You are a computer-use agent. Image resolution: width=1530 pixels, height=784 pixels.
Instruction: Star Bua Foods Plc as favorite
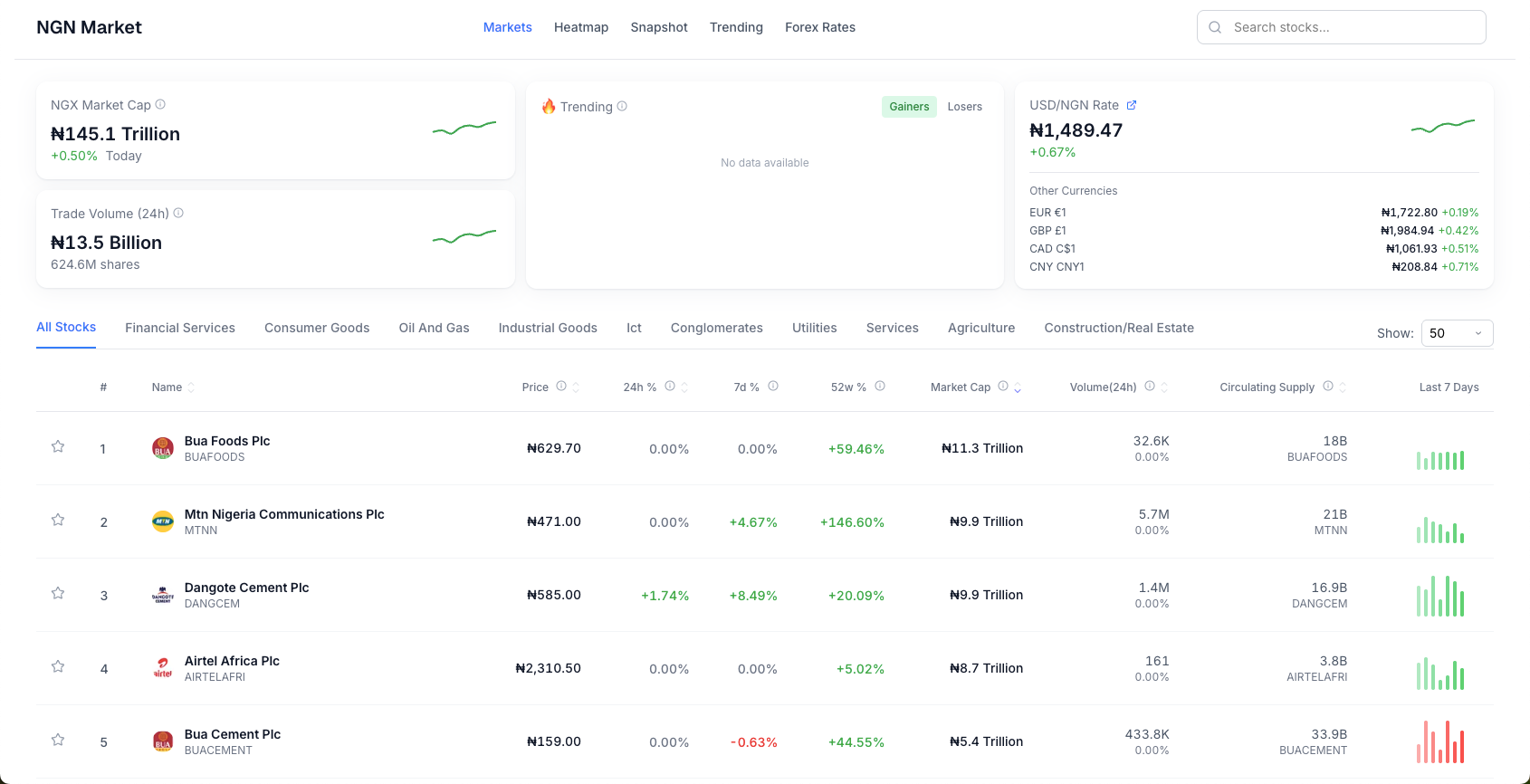(x=58, y=446)
